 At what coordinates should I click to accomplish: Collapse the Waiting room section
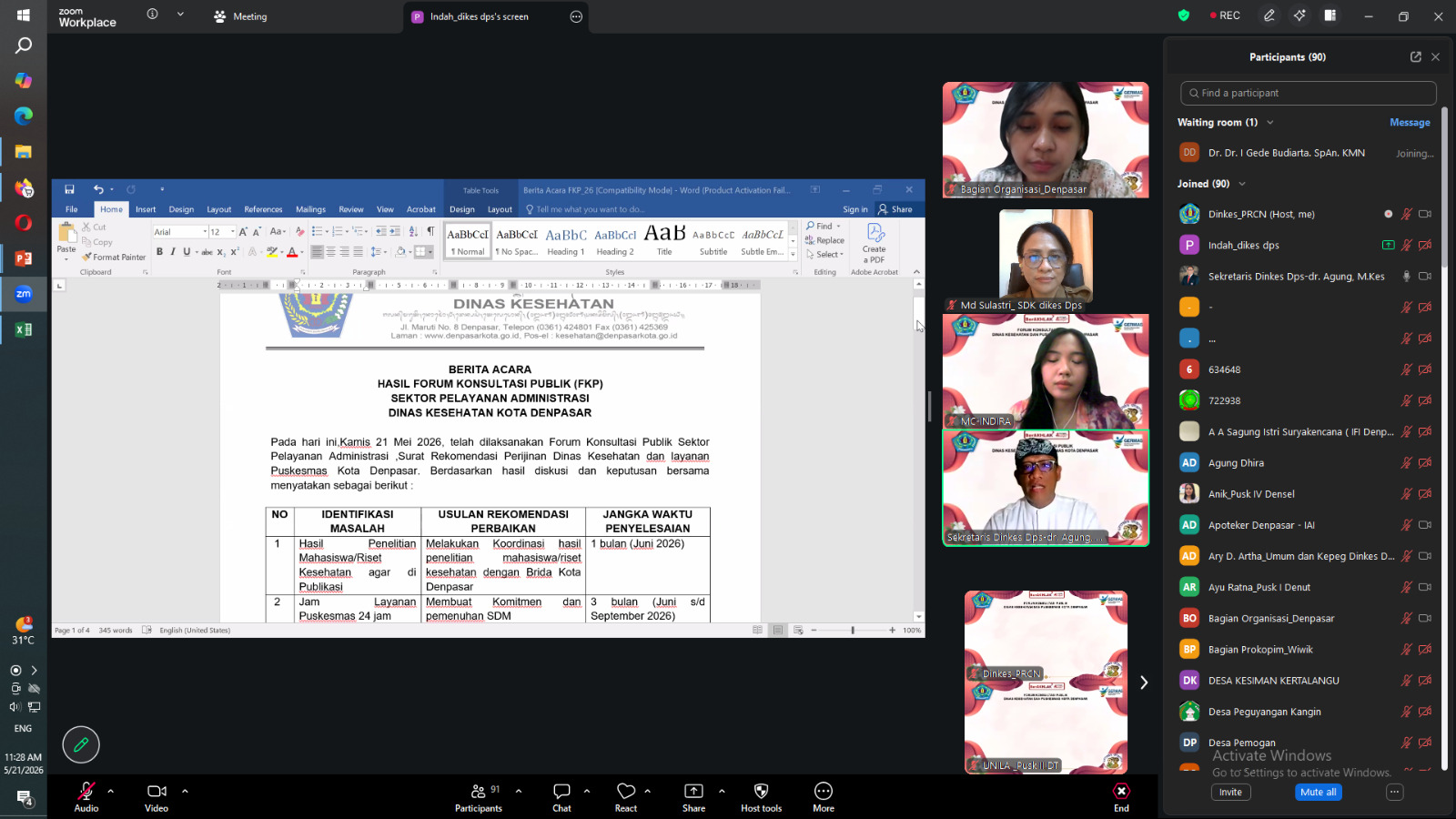[1270, 122]
